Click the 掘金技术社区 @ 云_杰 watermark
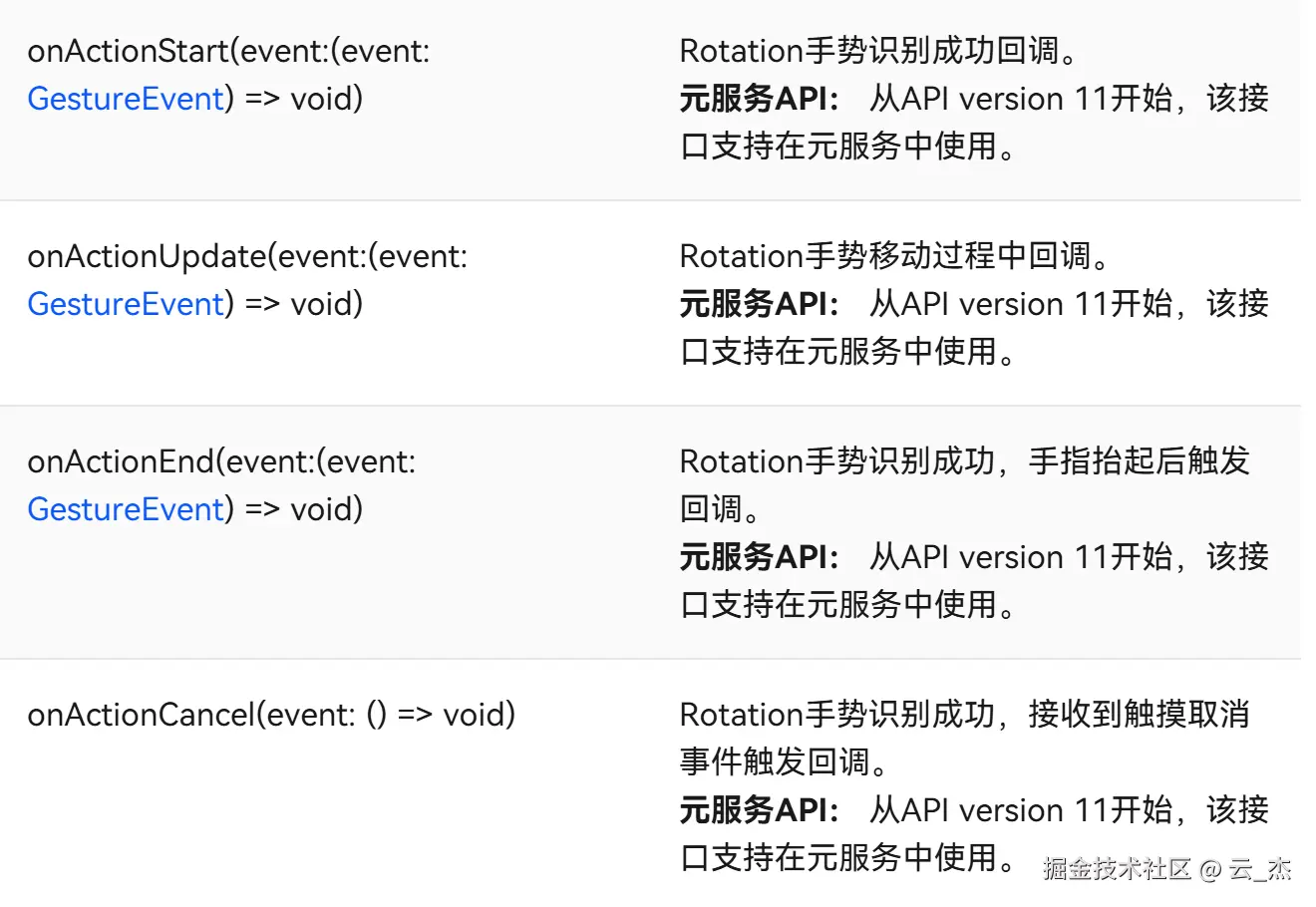Viewport: 1316px width, 907px height. (x=1167, y=869)
